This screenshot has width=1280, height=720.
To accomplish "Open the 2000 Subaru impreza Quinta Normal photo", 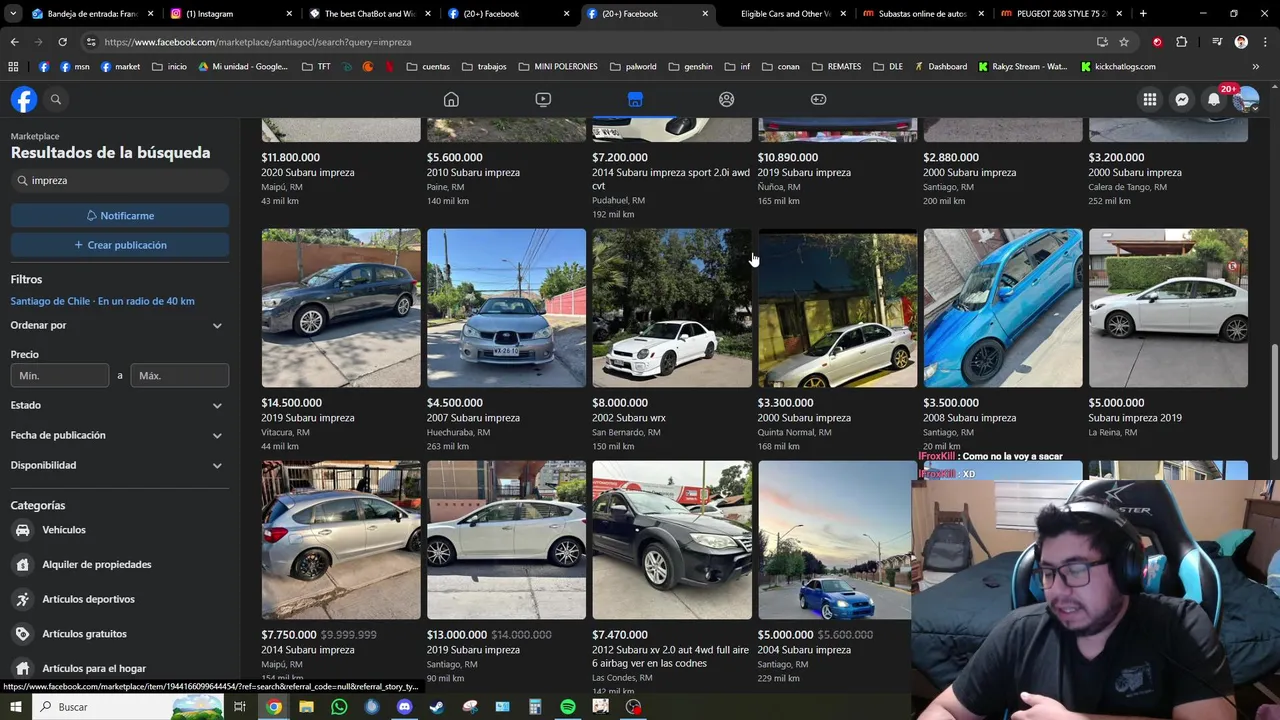I will pyautogui.click(x=837, y=308).
